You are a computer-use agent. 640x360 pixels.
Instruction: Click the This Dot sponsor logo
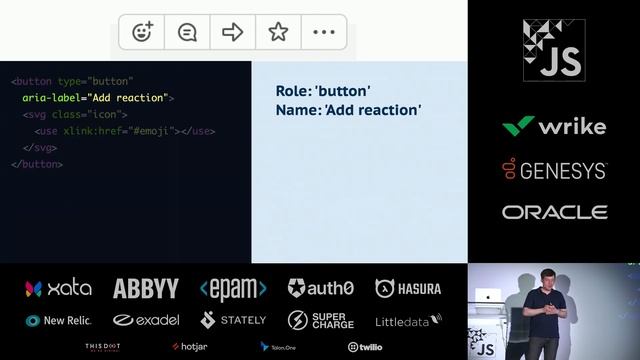[102, 347]
